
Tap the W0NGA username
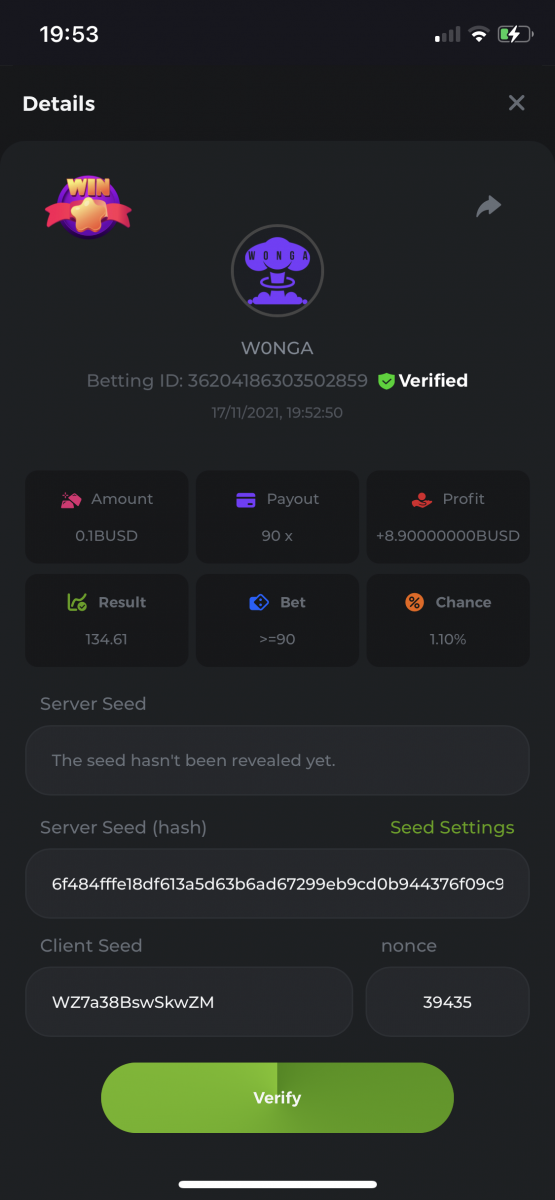pos(277,349)
